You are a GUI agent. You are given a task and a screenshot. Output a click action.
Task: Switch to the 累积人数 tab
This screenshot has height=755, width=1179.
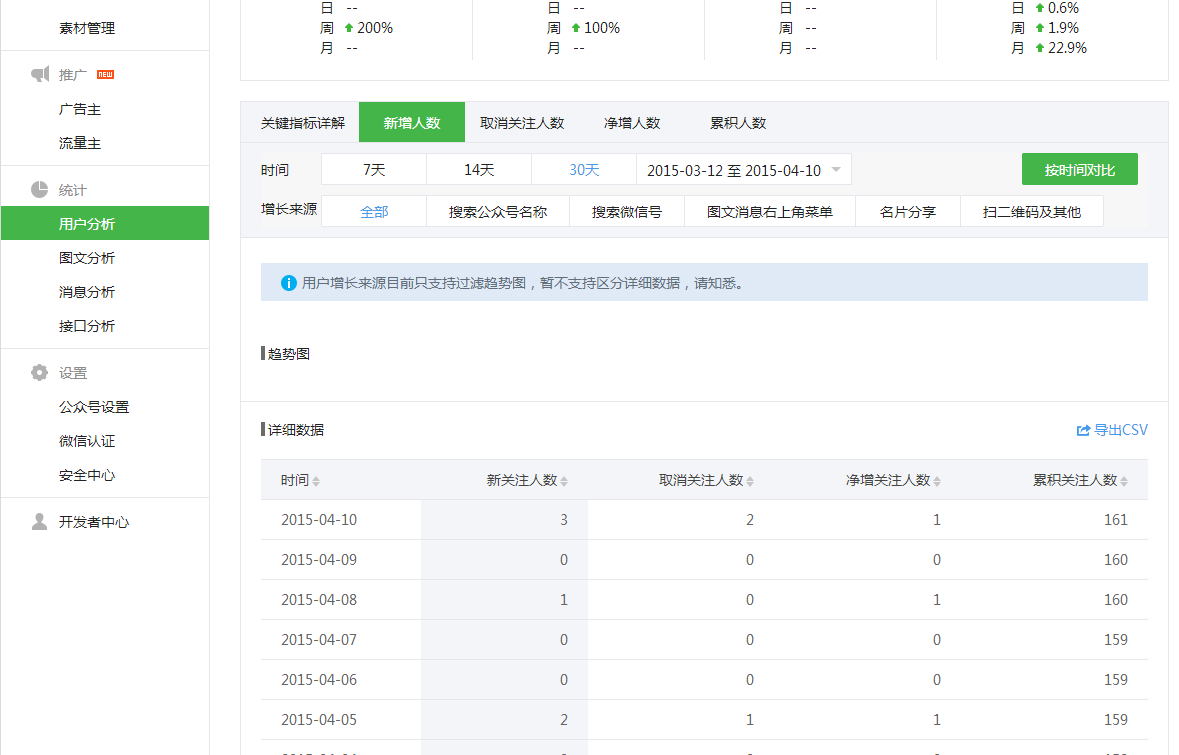point(737,122)
